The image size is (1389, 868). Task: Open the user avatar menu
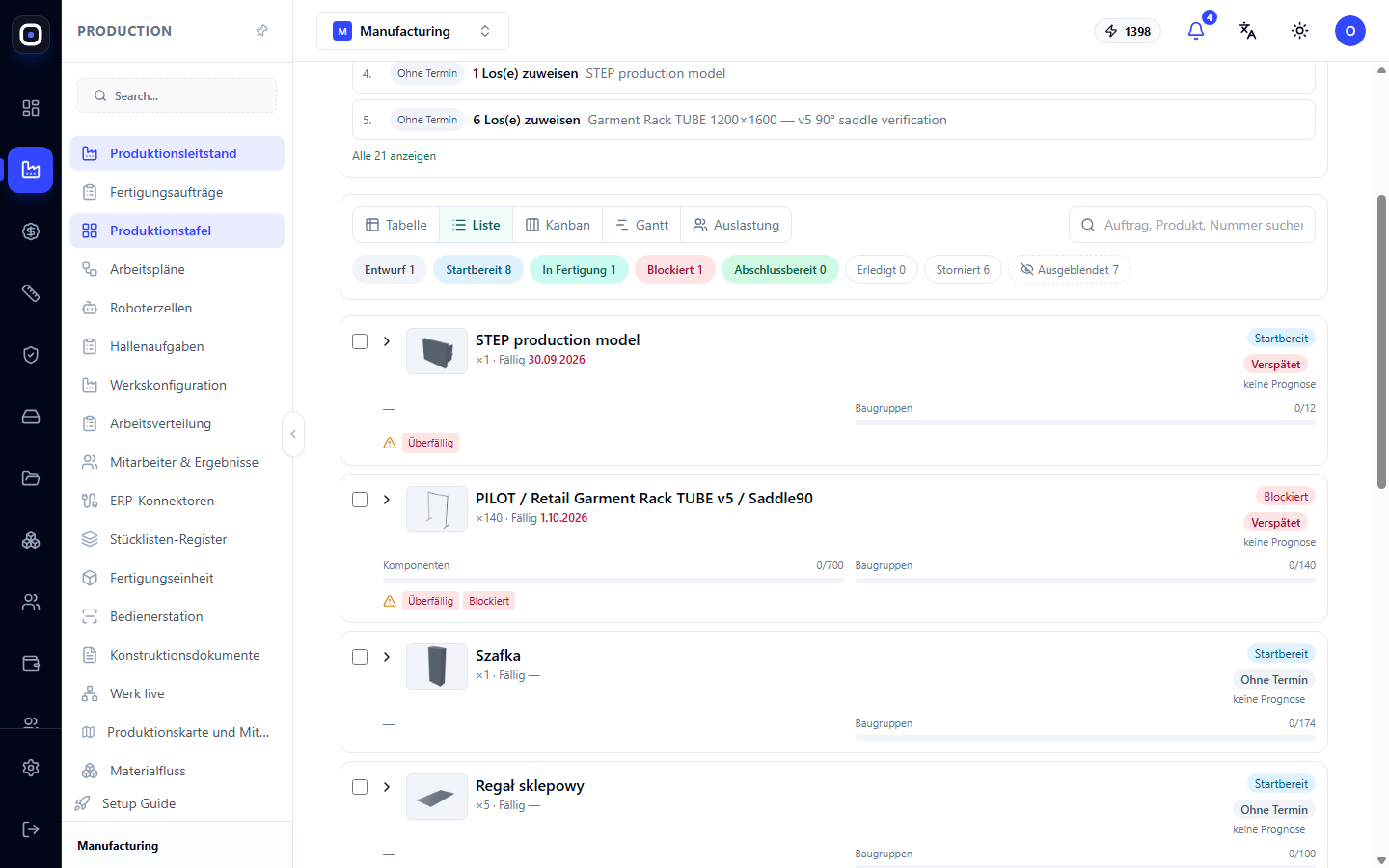point(1350,31)
